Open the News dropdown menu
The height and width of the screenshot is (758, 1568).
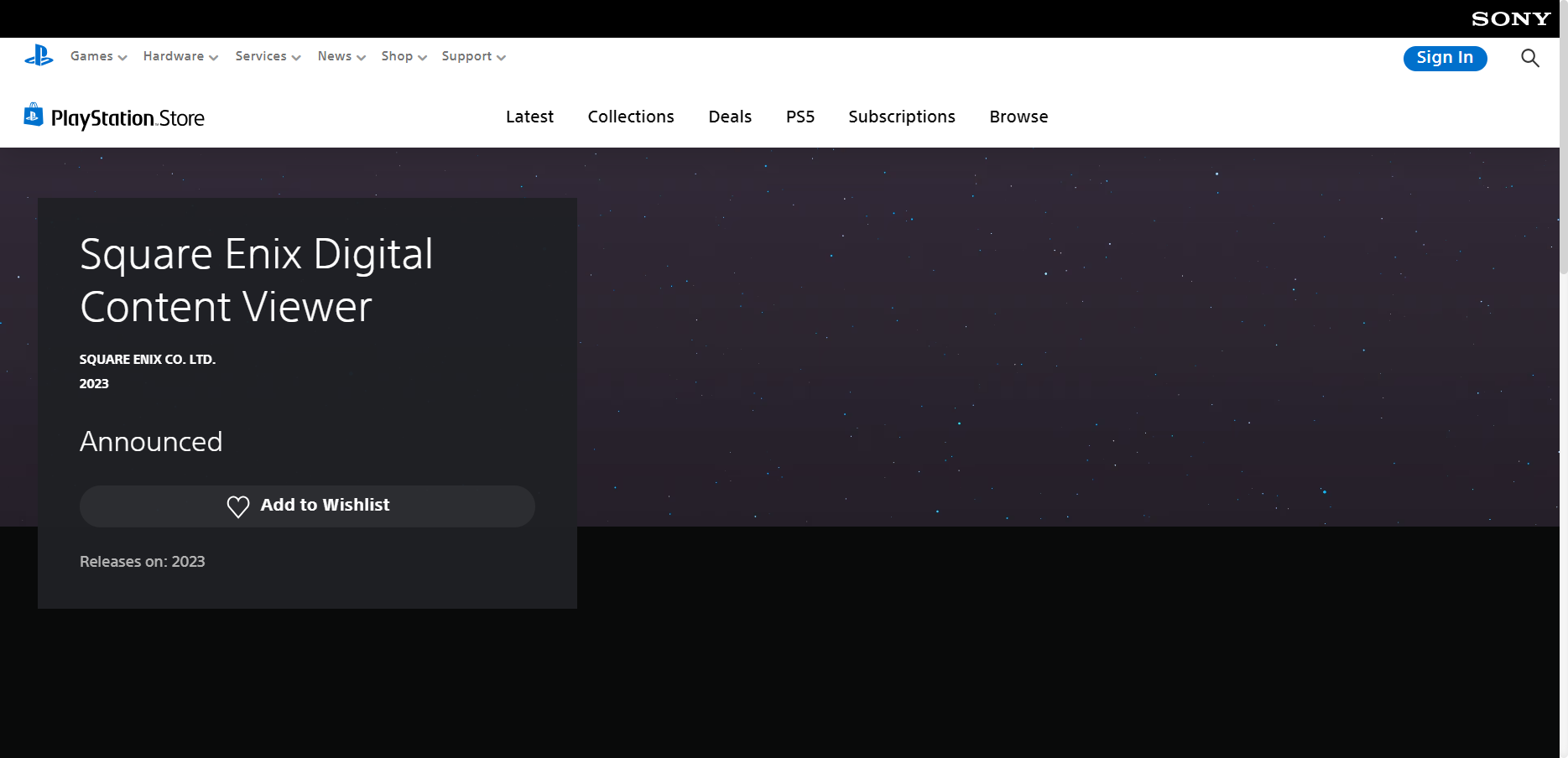(x=341, y=56)
